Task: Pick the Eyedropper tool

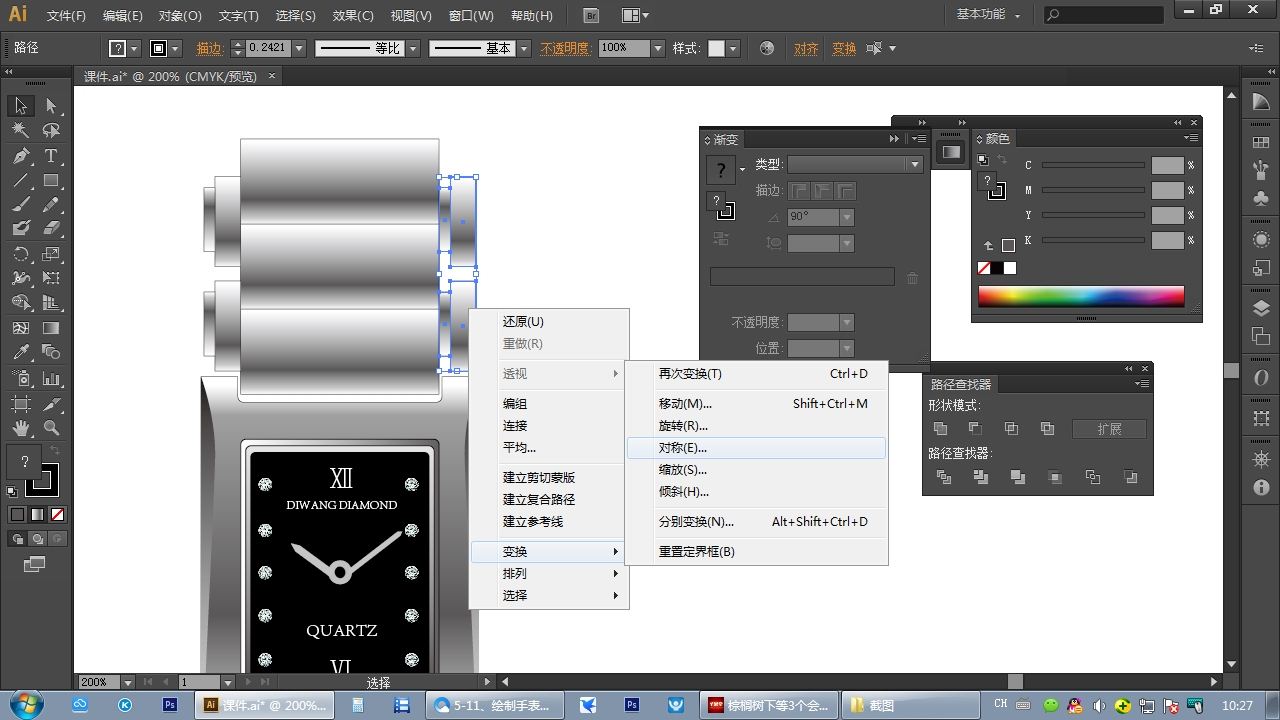Action: (21, 353)
